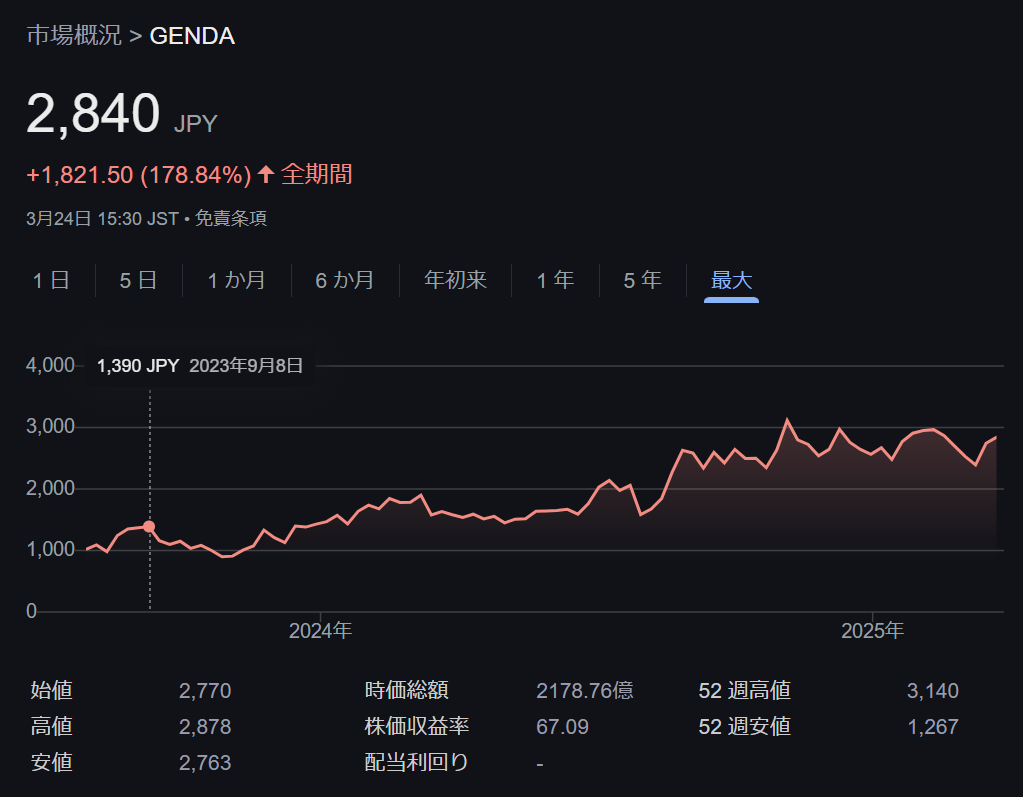Switch to the 6 か月 range tab
This screenshot has height=797, width=1023.
pyautogui.click(x=344, y=280)
